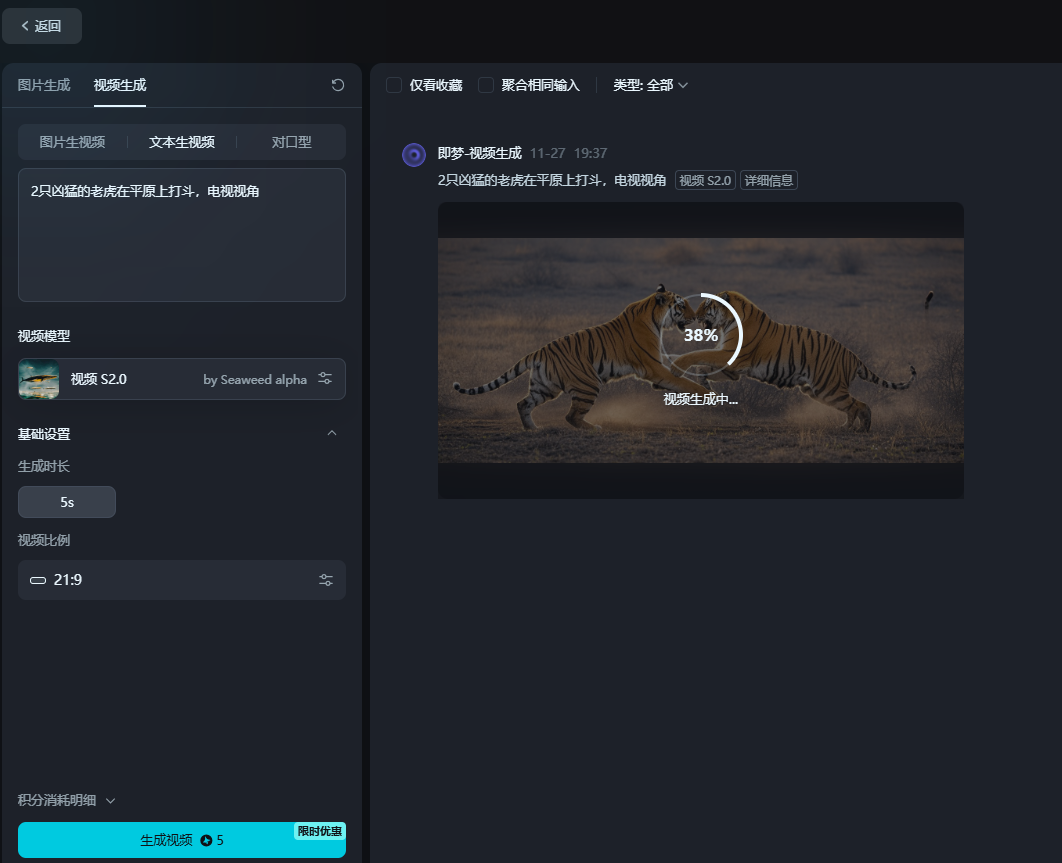
Task: Select the 对口型 mode tab
Action: [293, 141]
